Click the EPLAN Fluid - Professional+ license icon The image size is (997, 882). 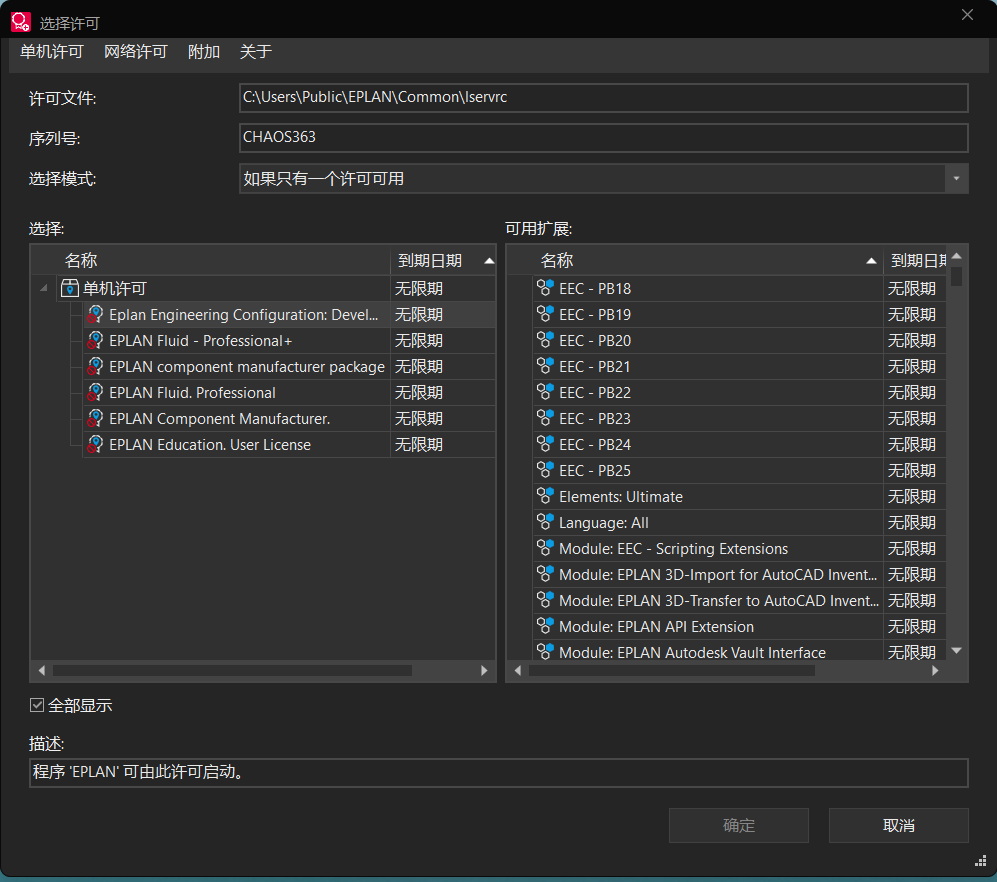[x=96, y=341]
